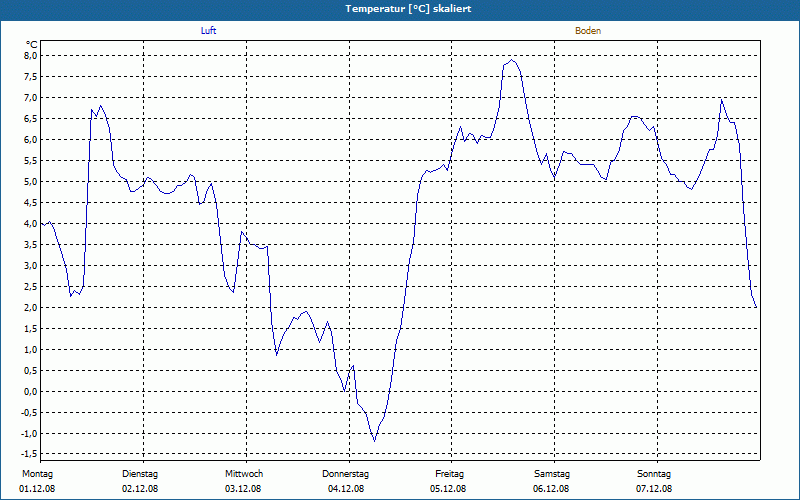Click the "6,0" y-axis value

point(31,139)
